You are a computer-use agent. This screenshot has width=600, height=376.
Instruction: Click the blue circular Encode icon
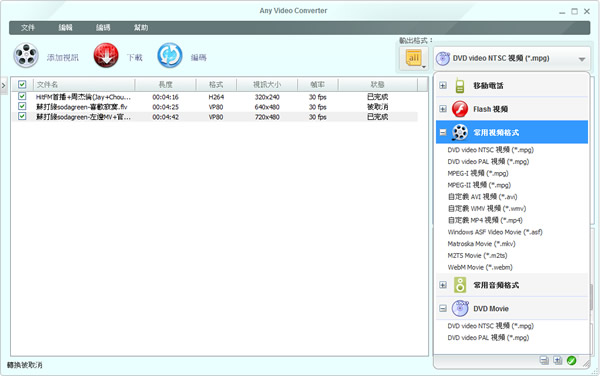tap(170, 56)
